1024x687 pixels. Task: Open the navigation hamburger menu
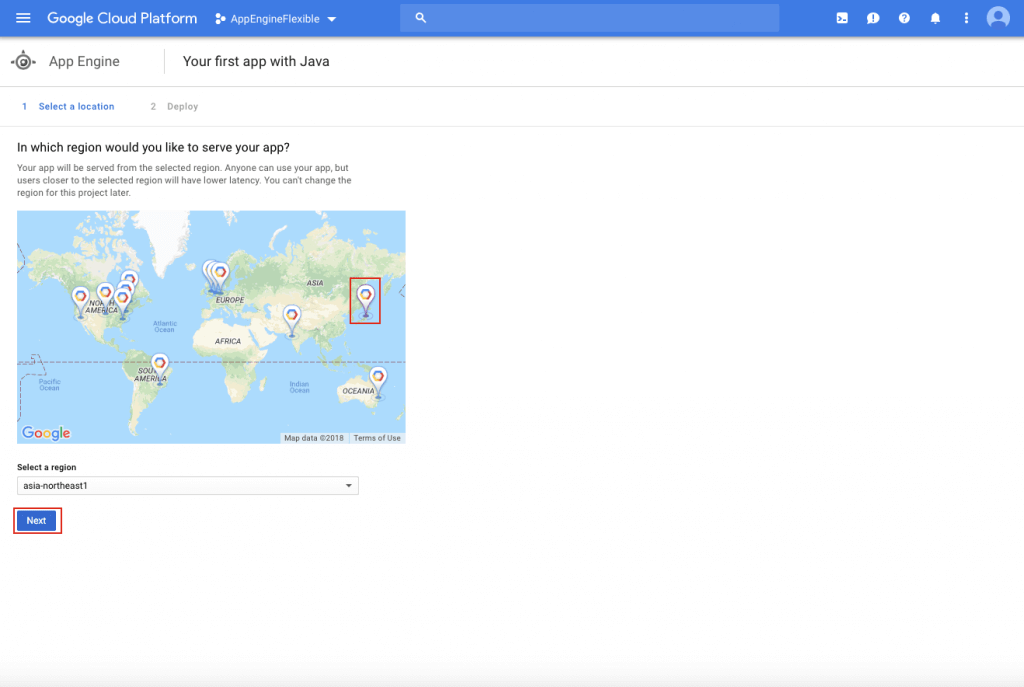pos(22,17)
